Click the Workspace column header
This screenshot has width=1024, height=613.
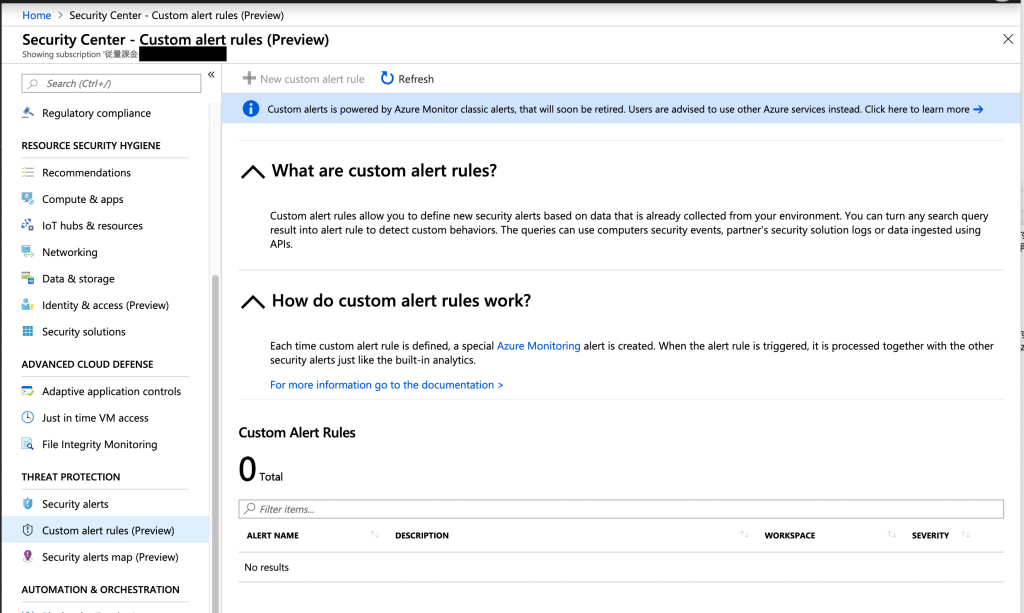[x=790, y=535]
